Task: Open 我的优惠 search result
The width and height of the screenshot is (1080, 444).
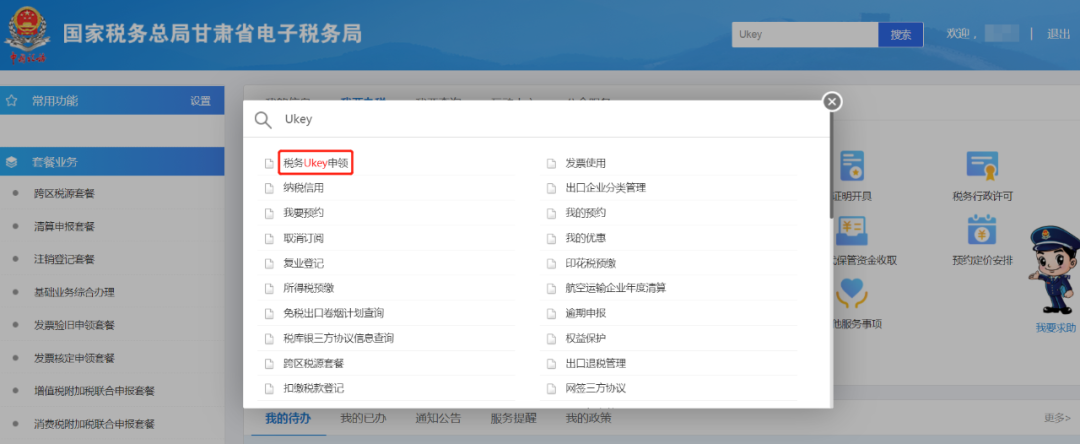Action: pyautogui.click(x=585, y=238)
